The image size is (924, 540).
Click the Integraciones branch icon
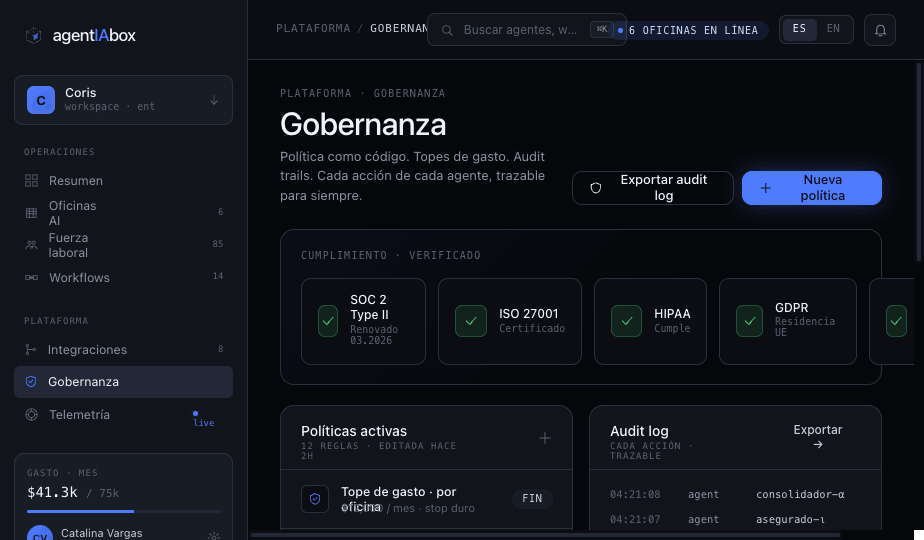coord(31,350)
